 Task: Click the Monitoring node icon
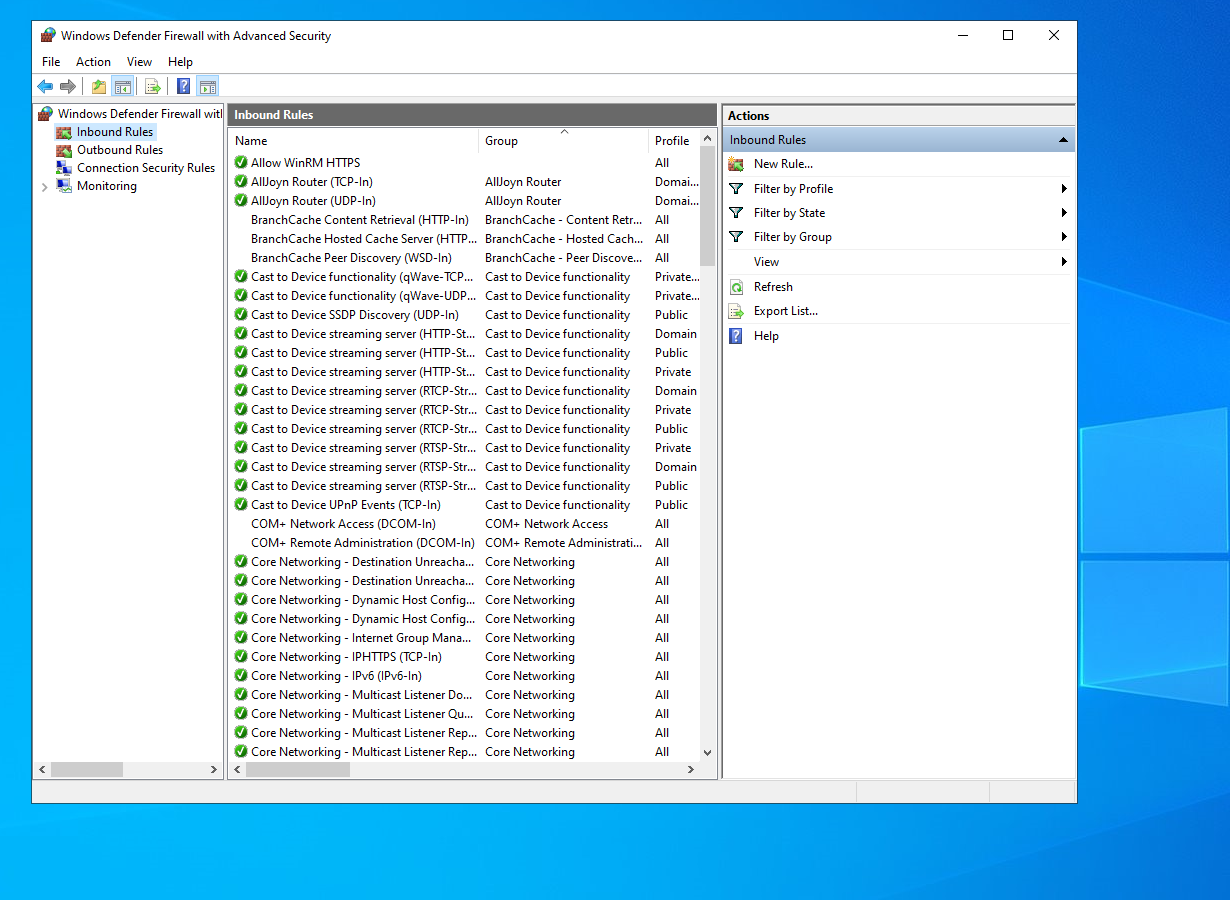tap(64, 186)
